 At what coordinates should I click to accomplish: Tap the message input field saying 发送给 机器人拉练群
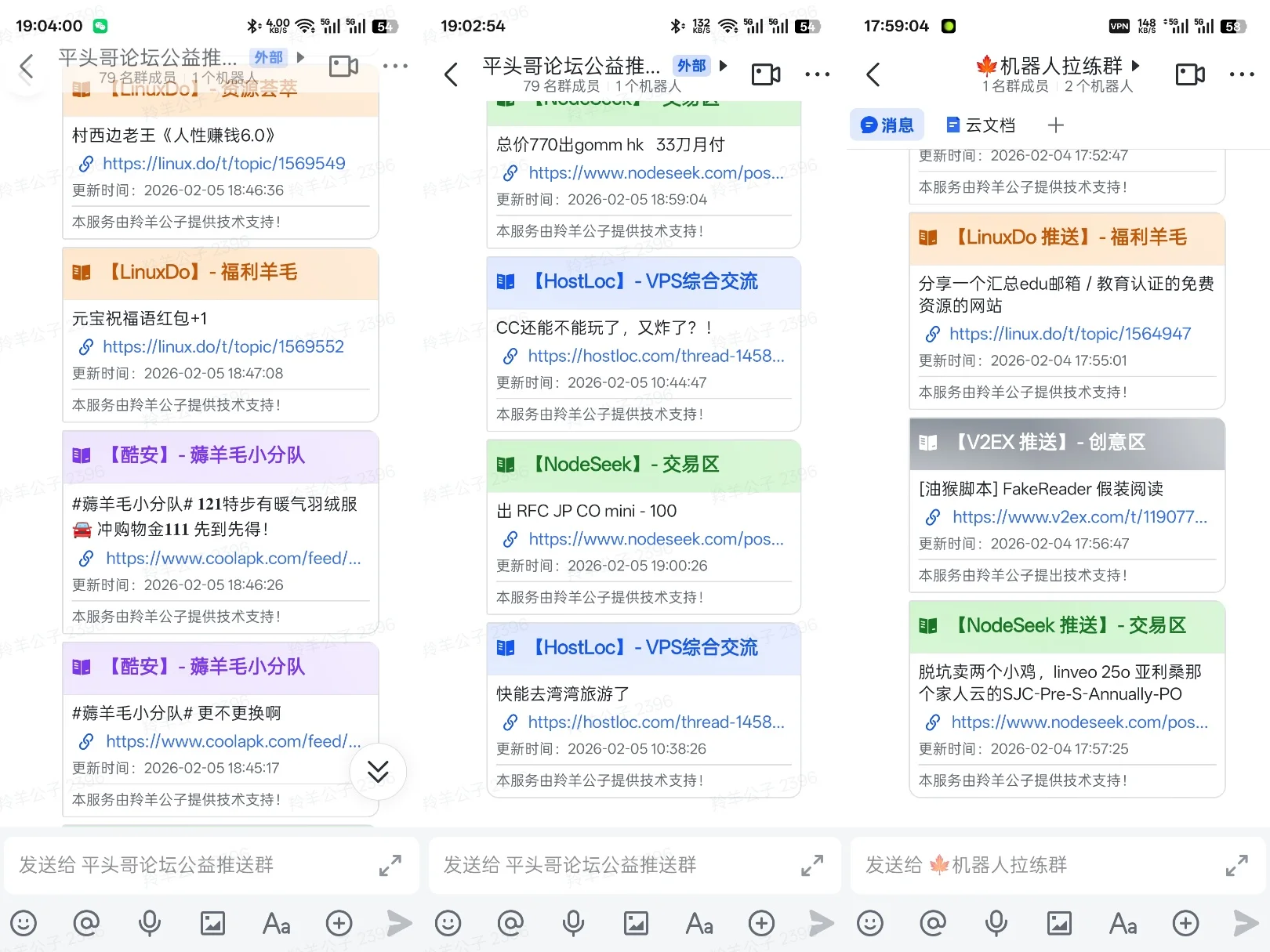tap(1019, 866)
